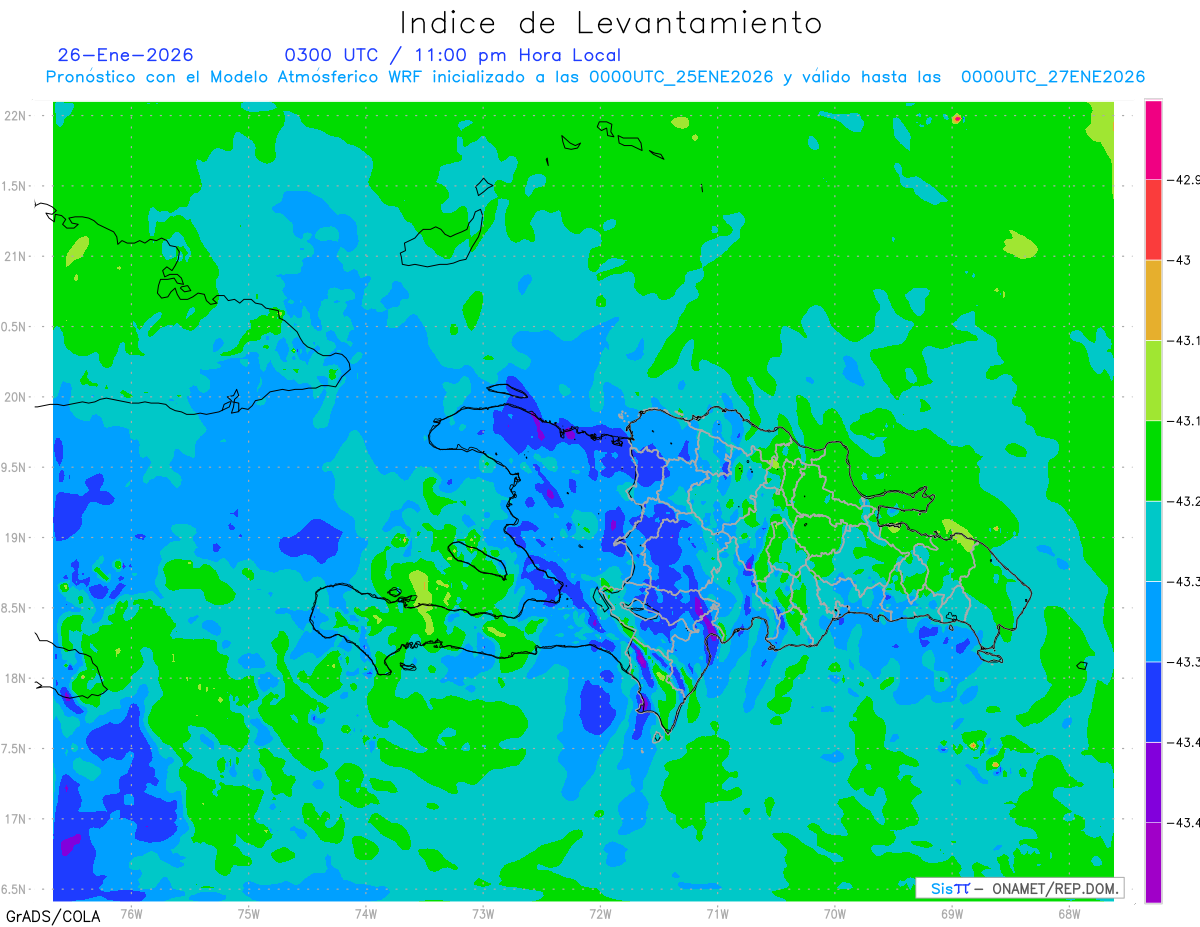Click the magenta swatch at the top of the color bar
This screenshot has height=927, width=1200.
click(1153, 139)
